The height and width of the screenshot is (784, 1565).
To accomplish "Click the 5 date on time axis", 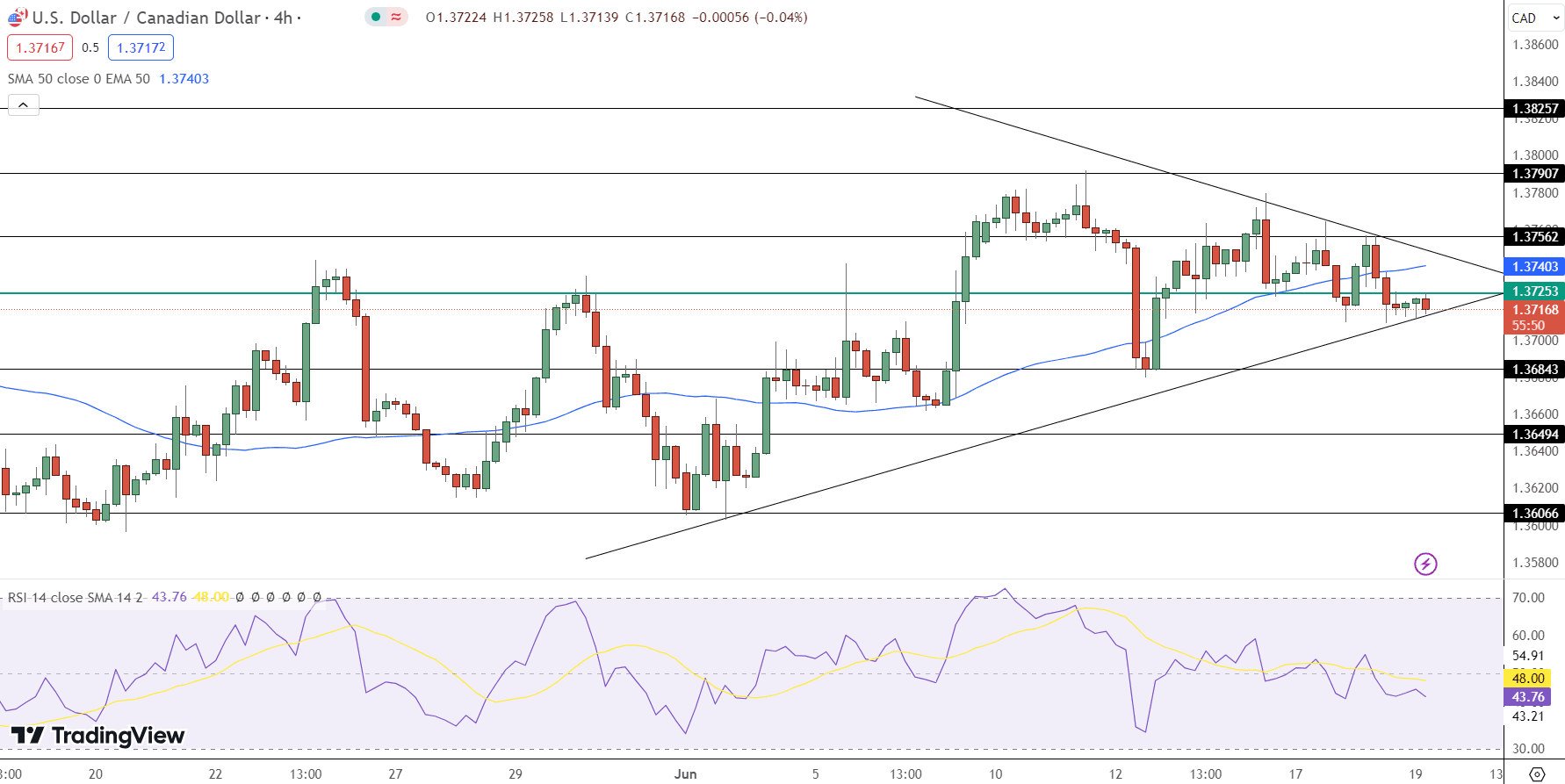I will click(816, 773).
